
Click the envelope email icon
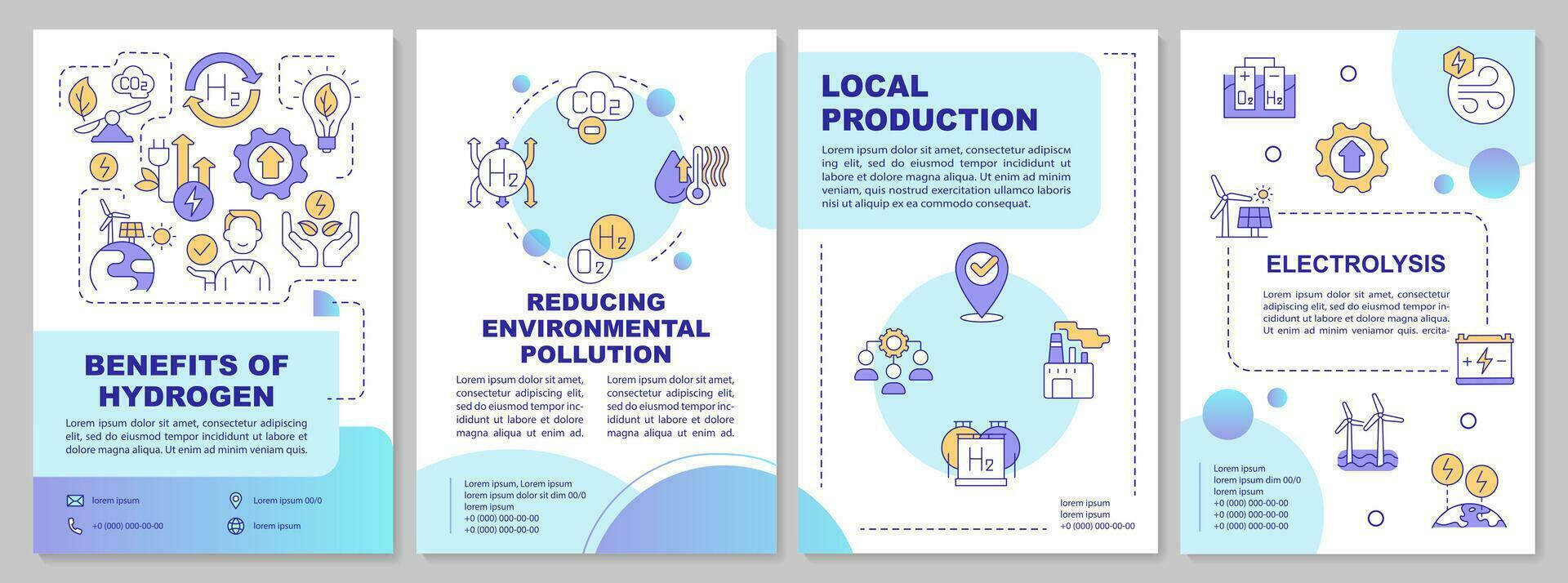click(x=75, y=501)
